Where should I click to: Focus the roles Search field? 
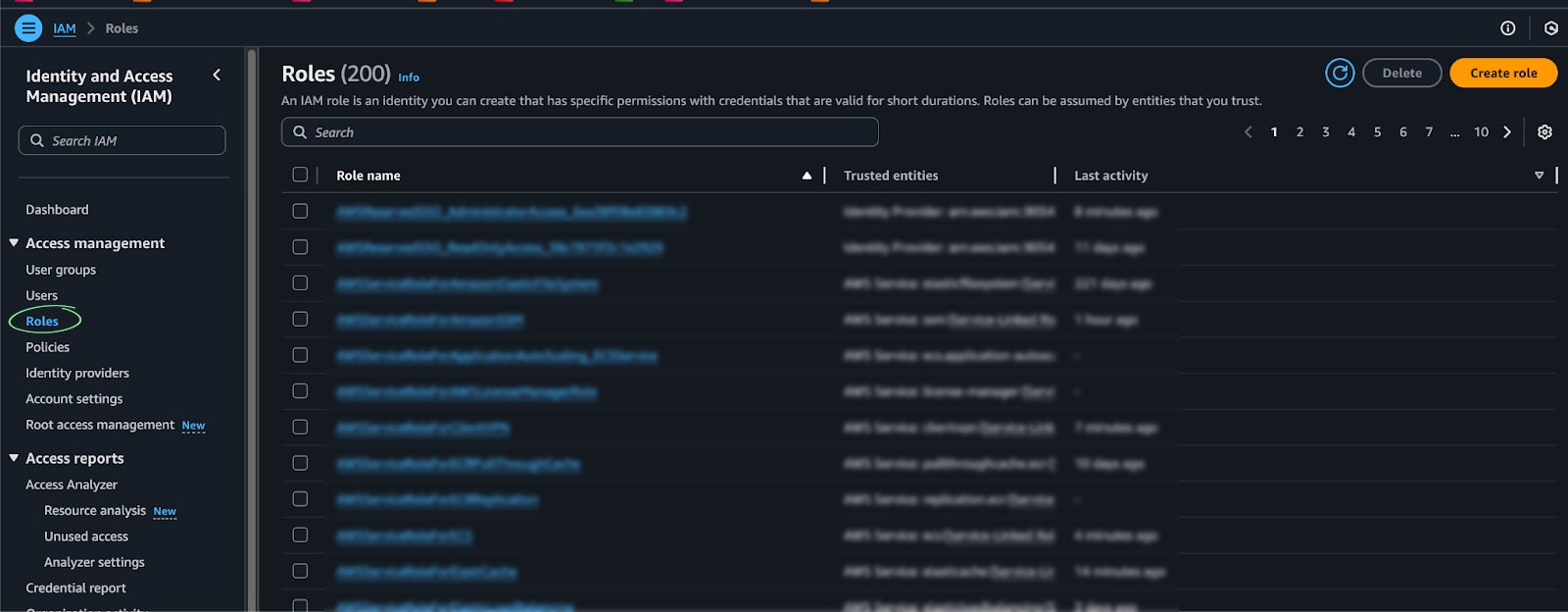click(x=579, y=132)
